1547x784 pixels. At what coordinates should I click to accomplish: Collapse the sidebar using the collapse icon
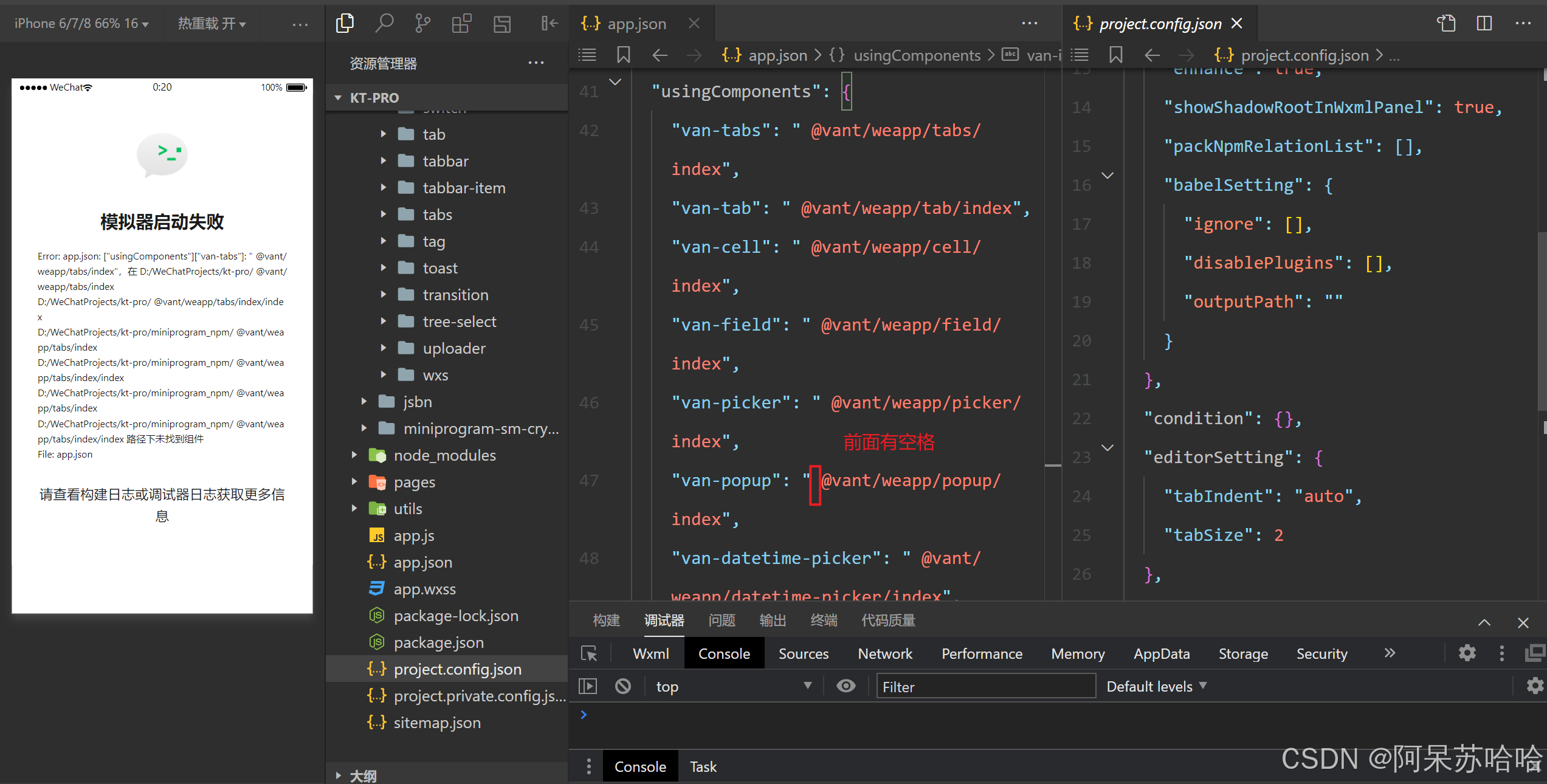coord(549,23)
